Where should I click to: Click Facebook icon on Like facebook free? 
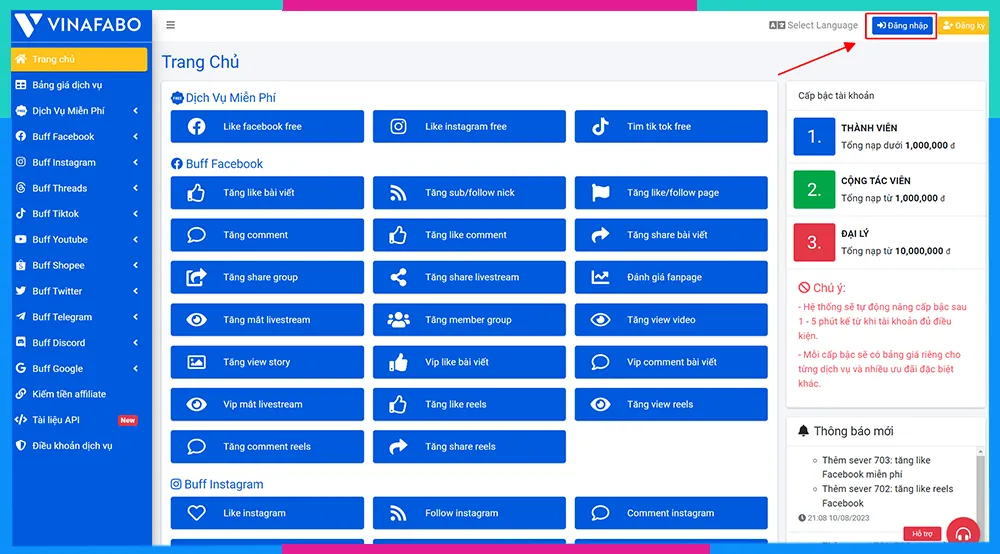click(x=196, y=126)
